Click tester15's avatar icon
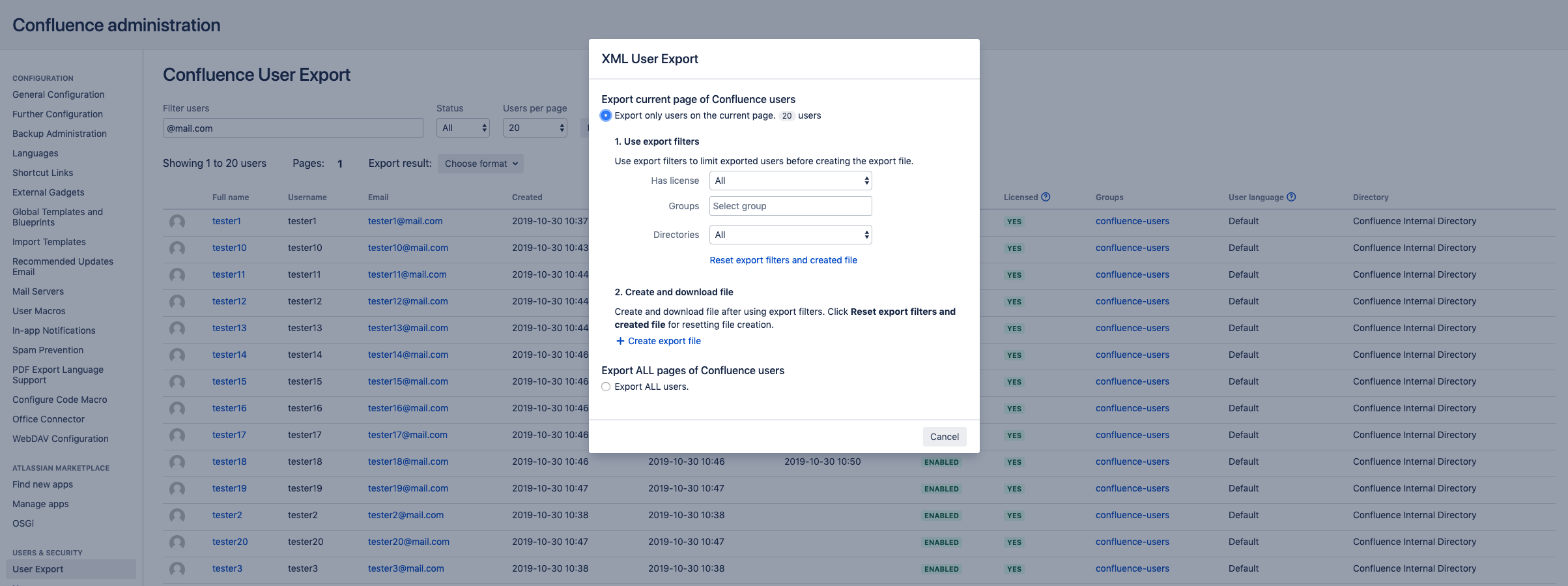 pyautogui.click(x=177, y=382)
